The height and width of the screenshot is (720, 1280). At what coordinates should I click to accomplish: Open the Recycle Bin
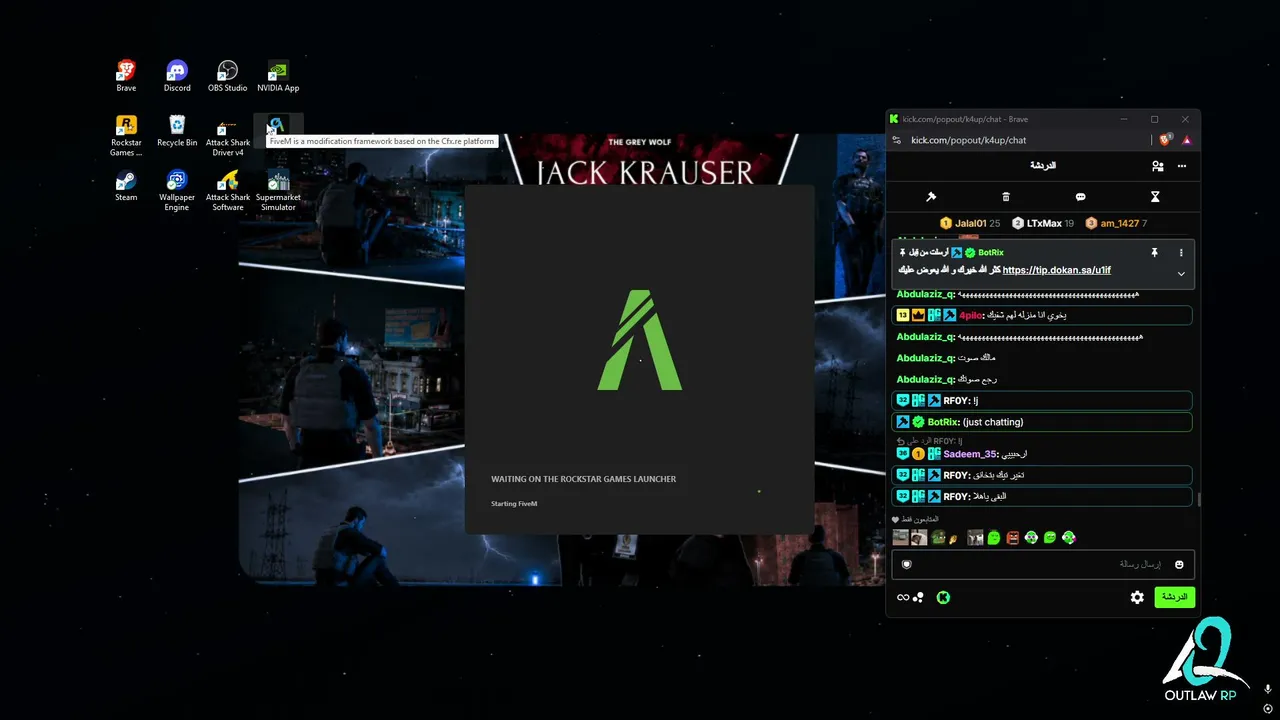177,131
